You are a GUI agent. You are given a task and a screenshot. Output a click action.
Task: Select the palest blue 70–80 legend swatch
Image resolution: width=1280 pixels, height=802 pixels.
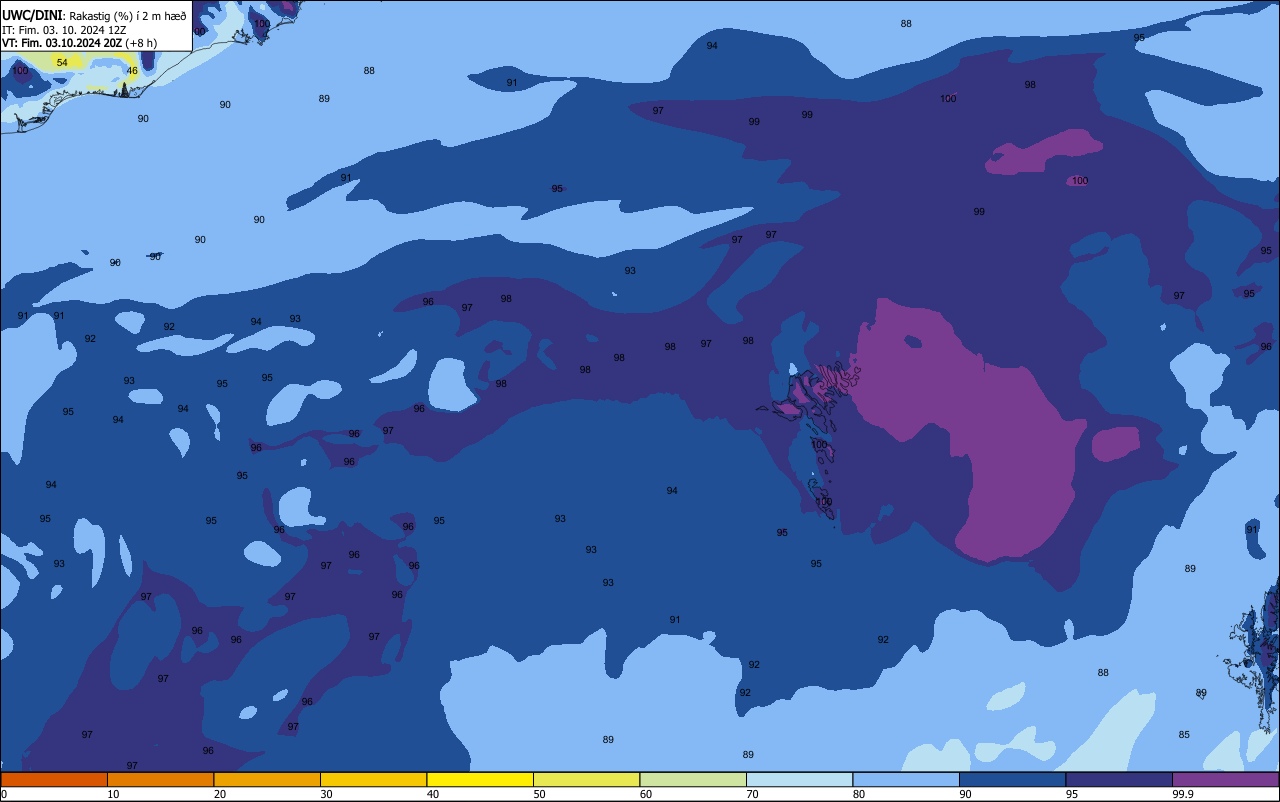[x=799, y=779]
